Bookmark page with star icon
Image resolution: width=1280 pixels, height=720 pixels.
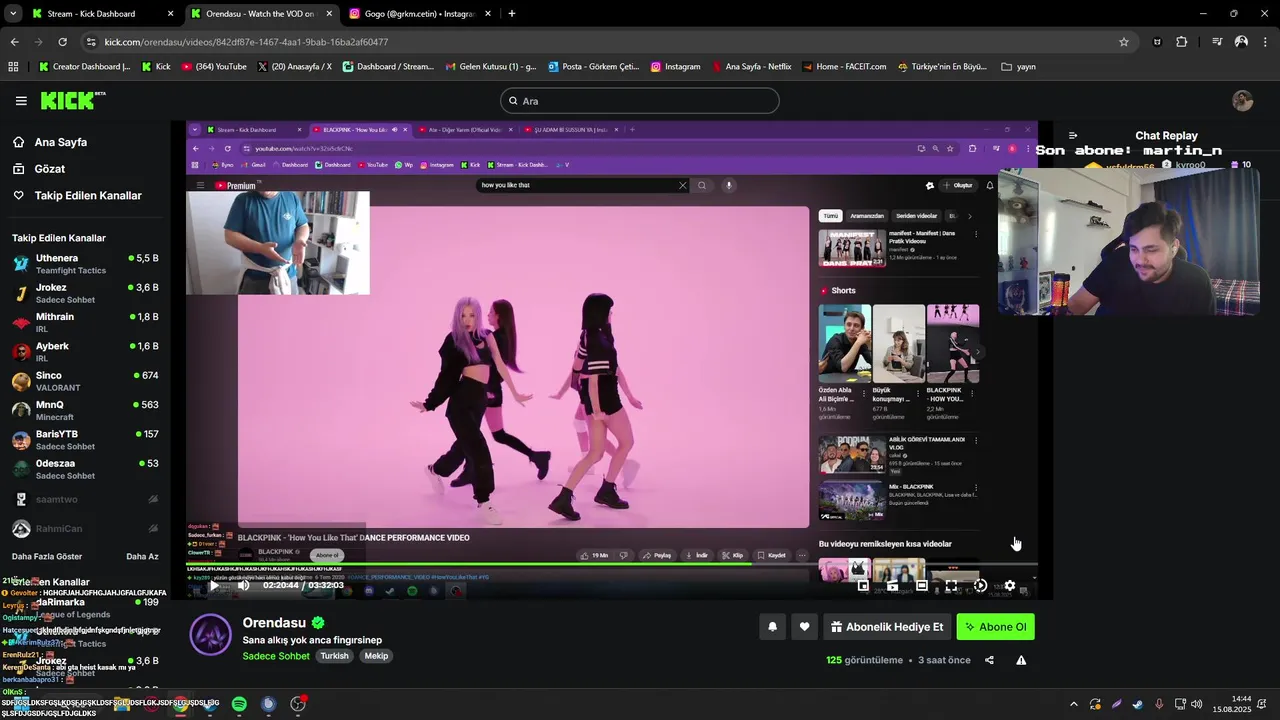point(1124,42)
